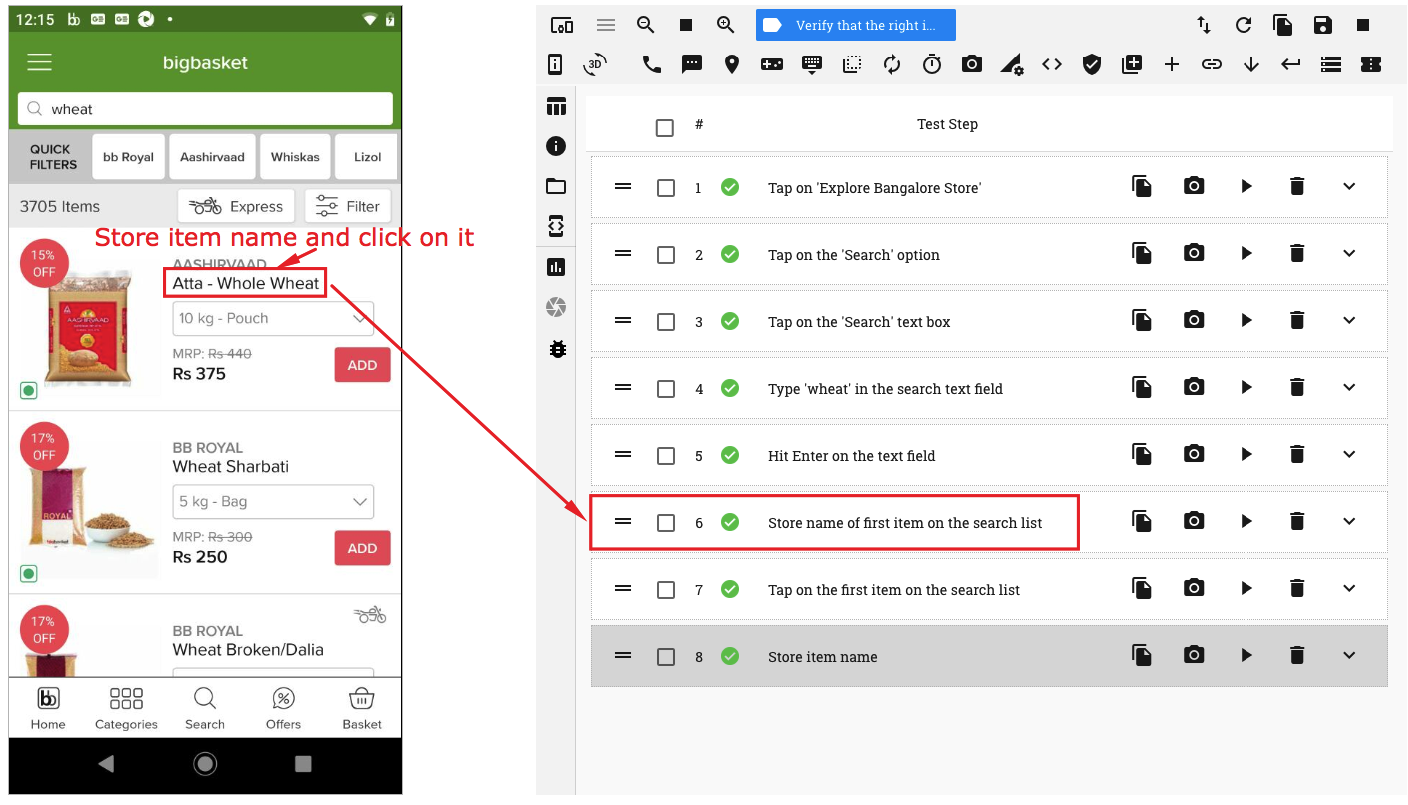Click the table layout sidebar icon
This screenshot has height=805, width=1408.
coord(556,106)
